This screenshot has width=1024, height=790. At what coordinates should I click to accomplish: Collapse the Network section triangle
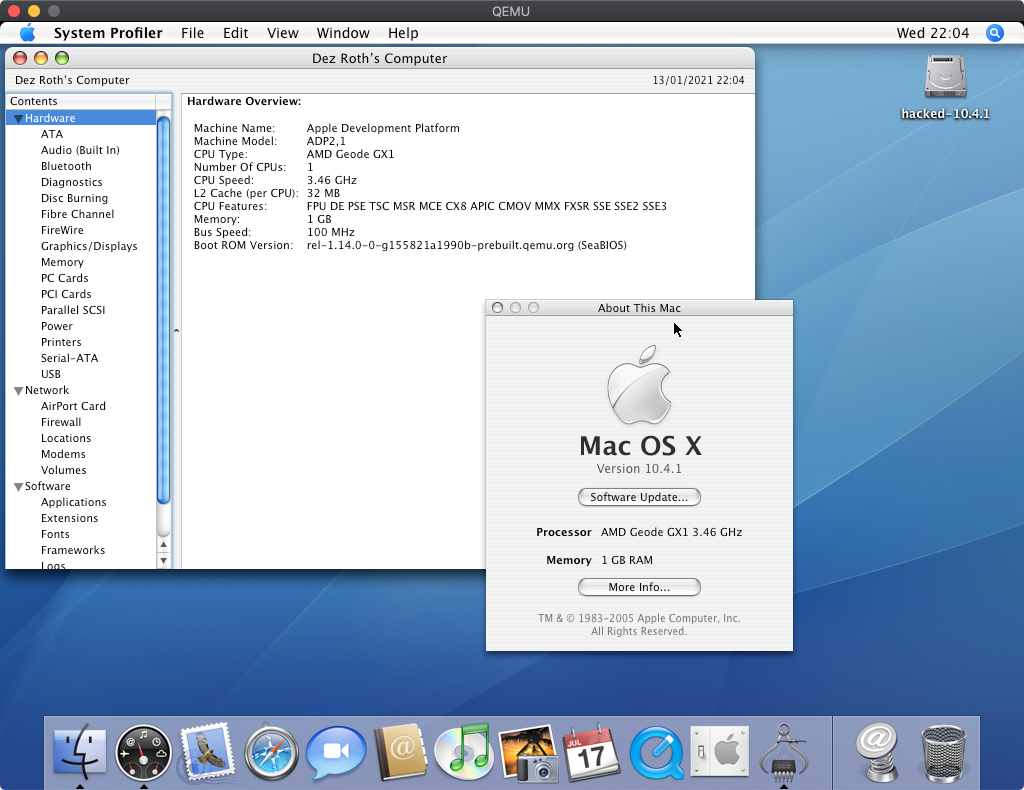(x=18, y=391)
